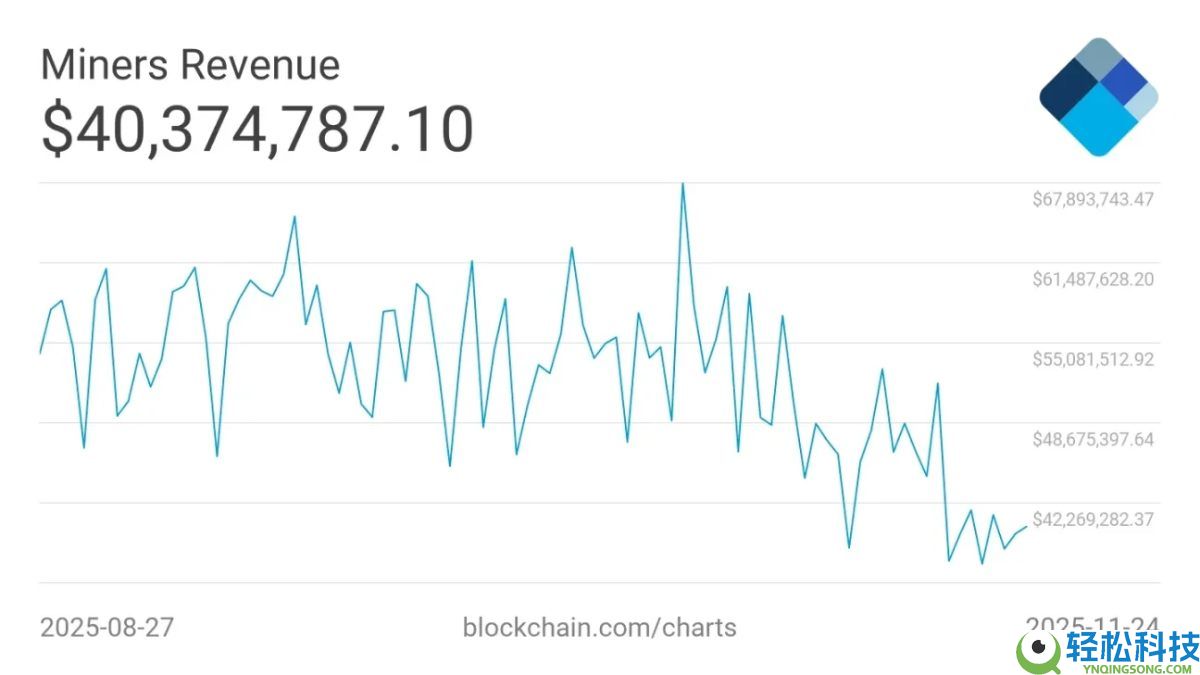Click the $55,081,512.92 axis label
Screen dimensions: 1200x675
[x=1093, y=359]
